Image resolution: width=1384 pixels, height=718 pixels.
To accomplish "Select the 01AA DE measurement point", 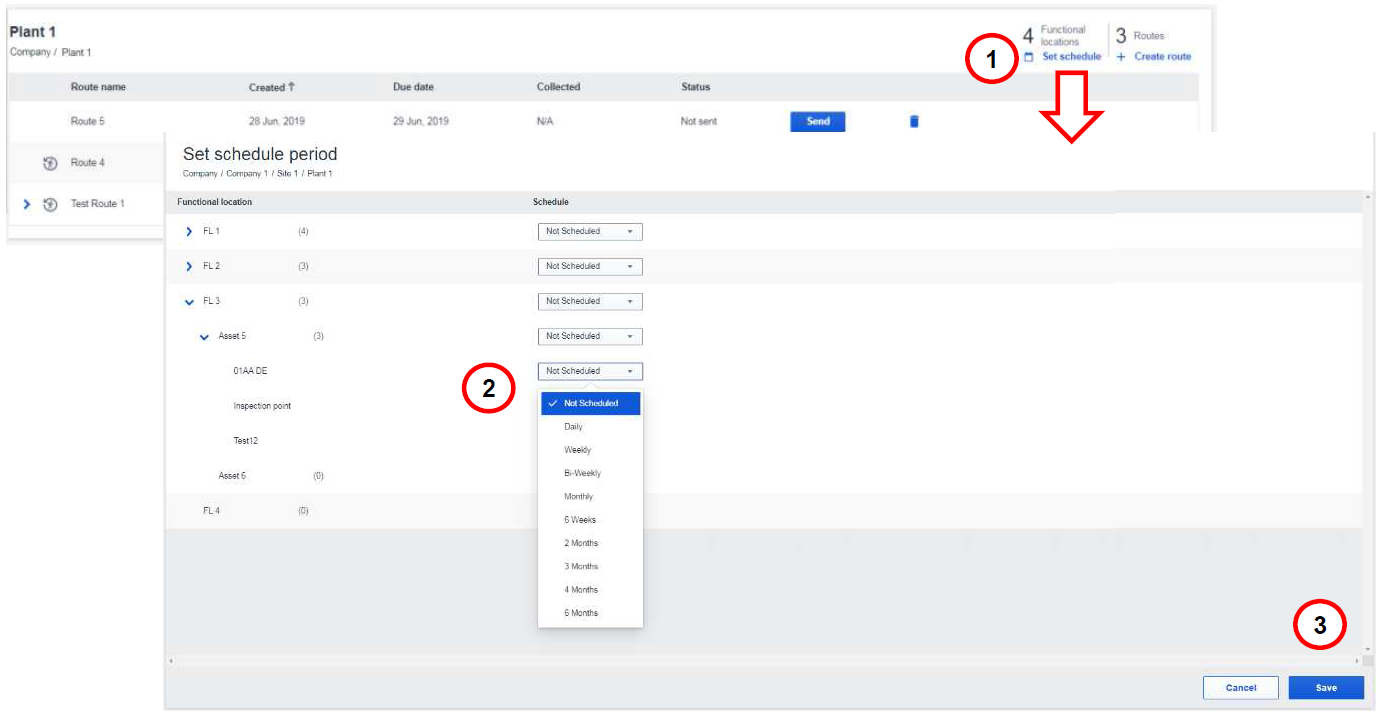I will tap(250, 372).
